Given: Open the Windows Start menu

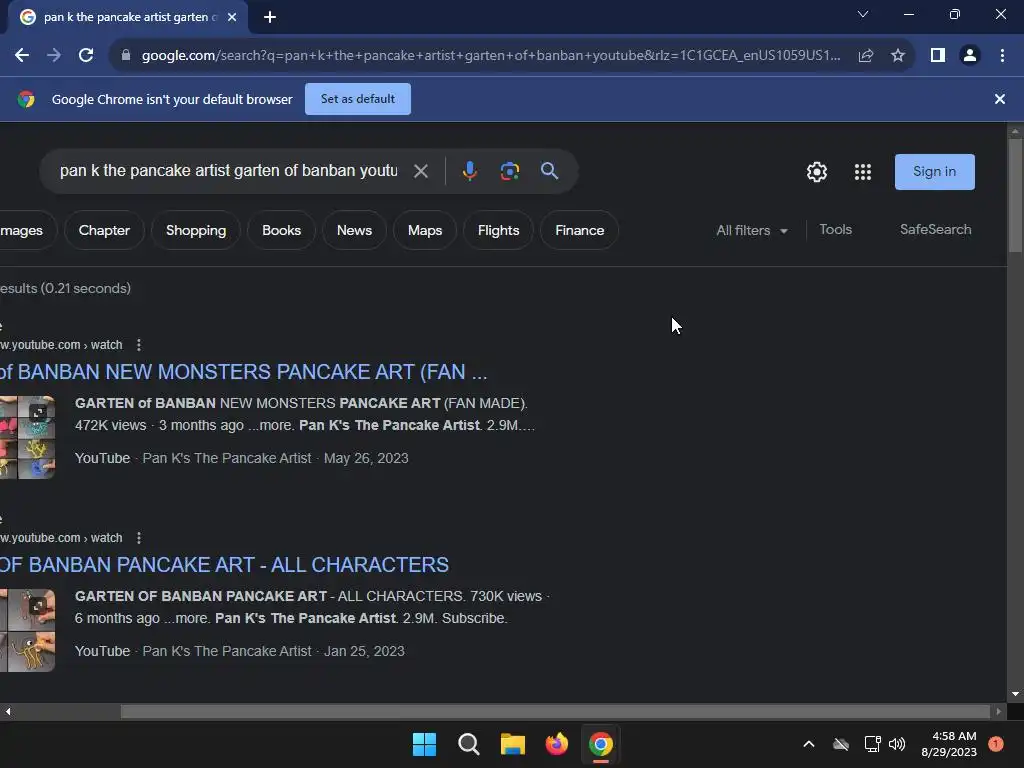Looking at the screenshot, I should click(424, 744).
